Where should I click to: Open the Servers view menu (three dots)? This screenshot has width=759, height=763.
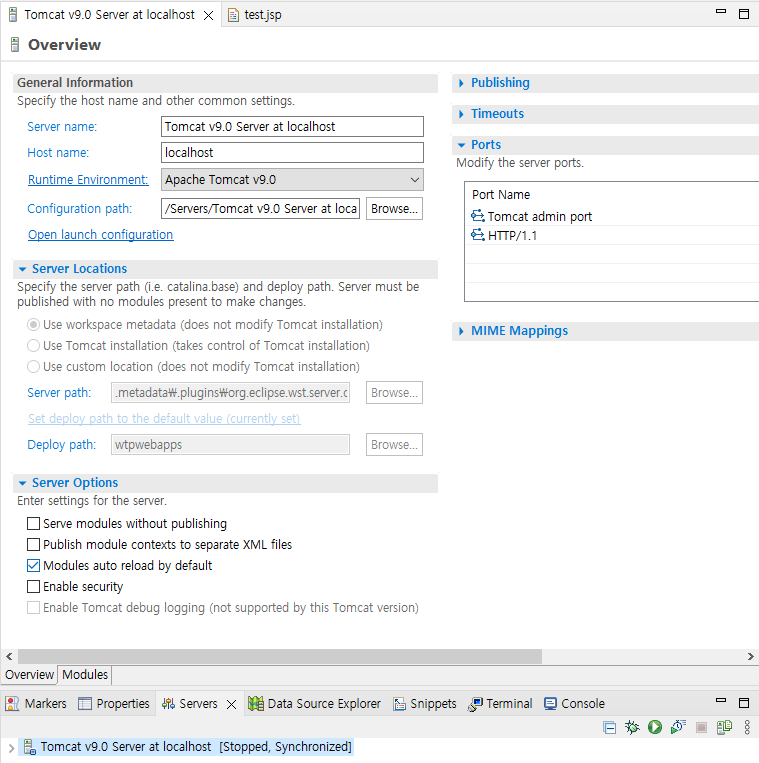click(747, 727)
